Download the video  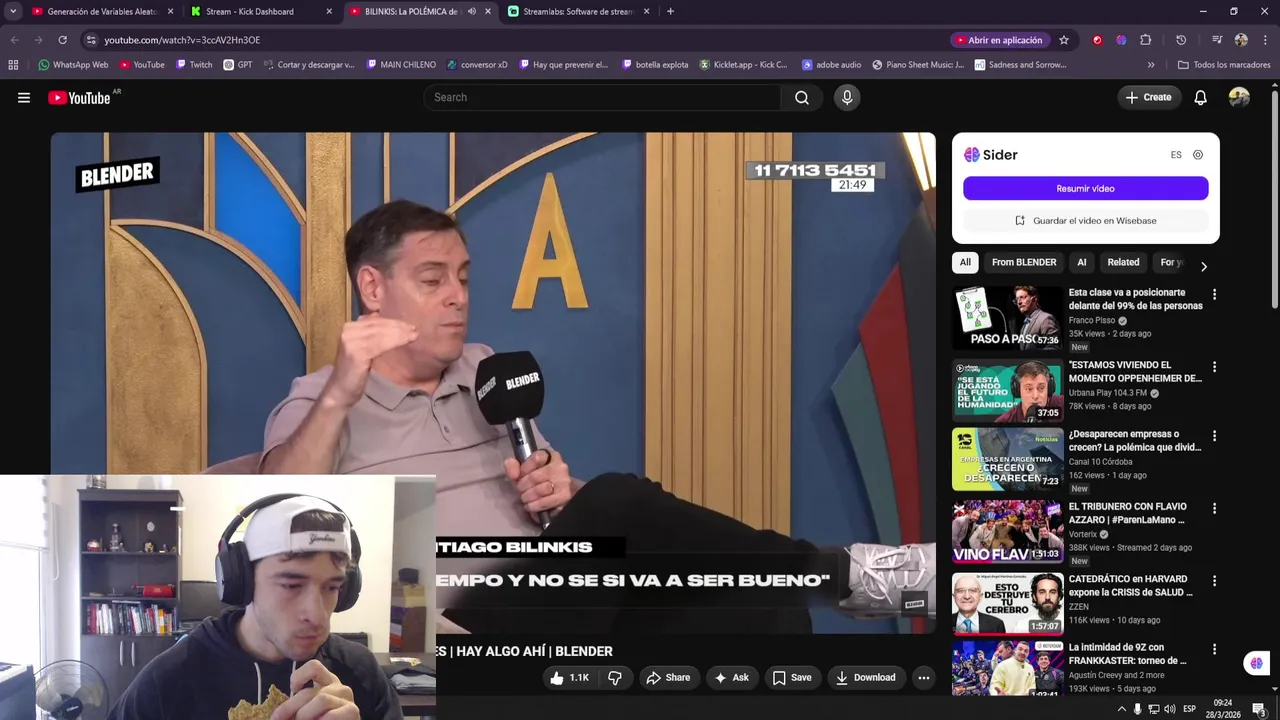tap(865, 678)
